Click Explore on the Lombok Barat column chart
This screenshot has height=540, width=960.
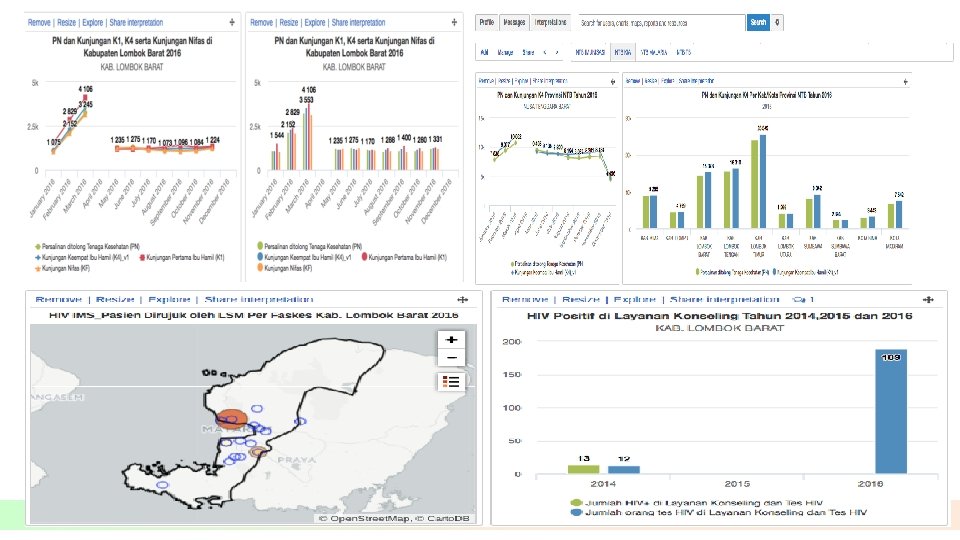[x=315, y=23]
